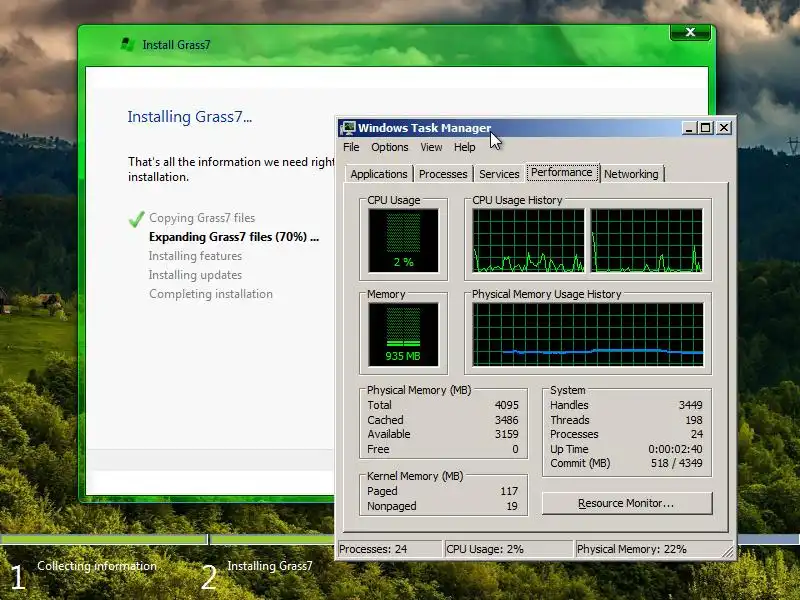Click the green checkmark beside Copying Grass7 files
The height and width of the screenshot is (600, 800).
(136, 219)
